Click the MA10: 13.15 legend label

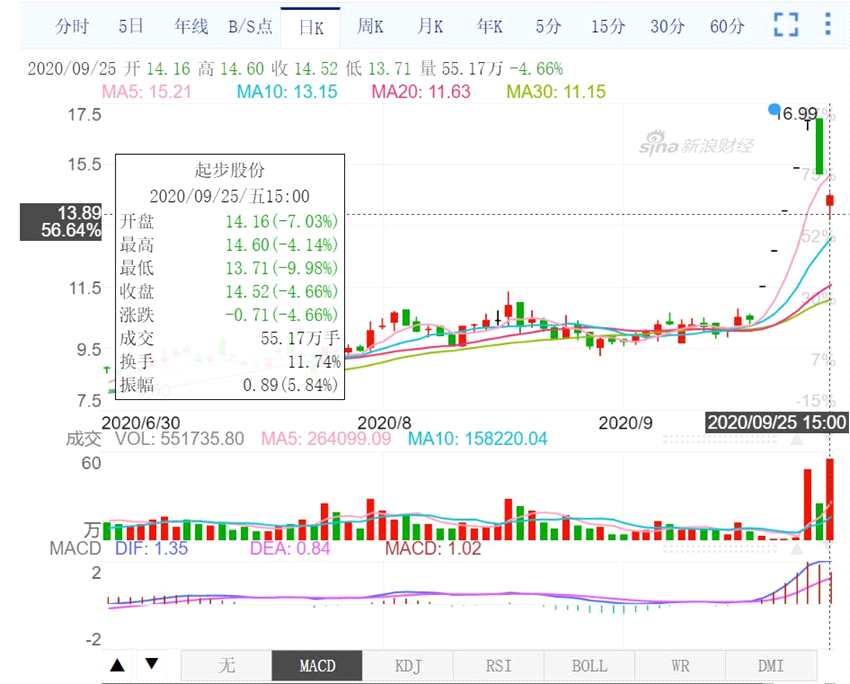click(287, 91)
